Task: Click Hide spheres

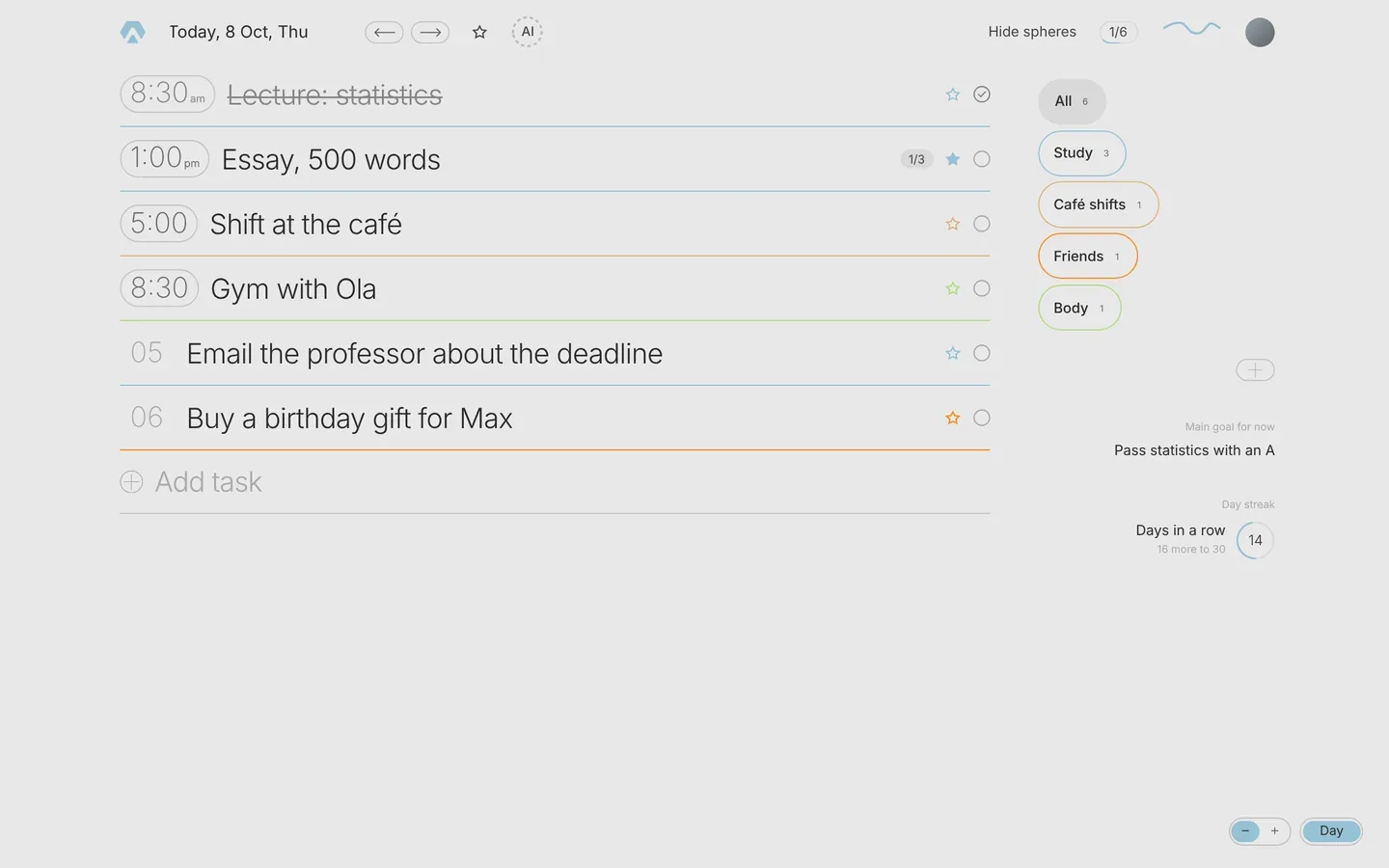Action: point(1032,32)
